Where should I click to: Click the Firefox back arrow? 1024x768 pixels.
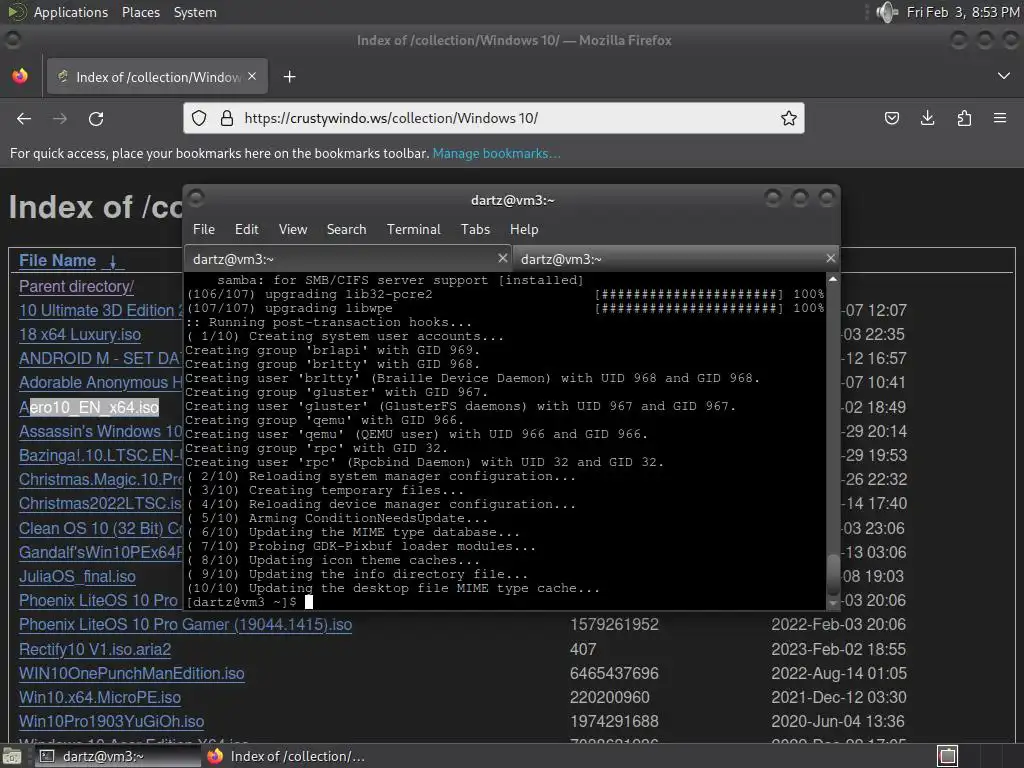coord(24,118)
